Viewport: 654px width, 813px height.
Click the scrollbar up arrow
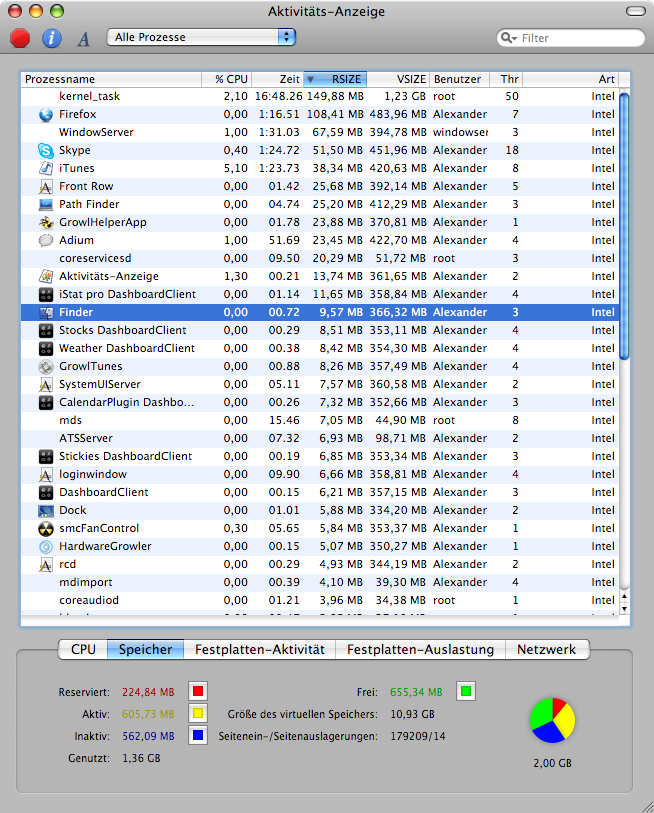pyautogui.click(x=624, y=597)
